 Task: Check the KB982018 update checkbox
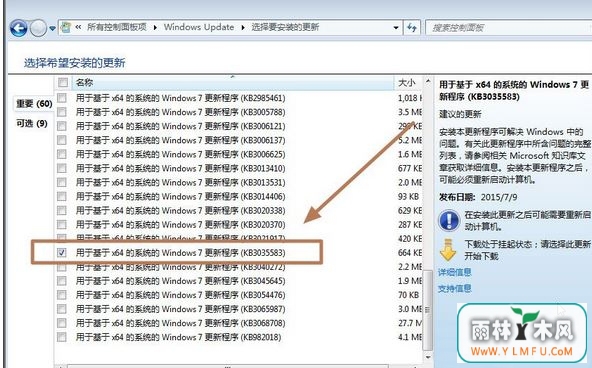pyautogui.click(x=62, y=337)
